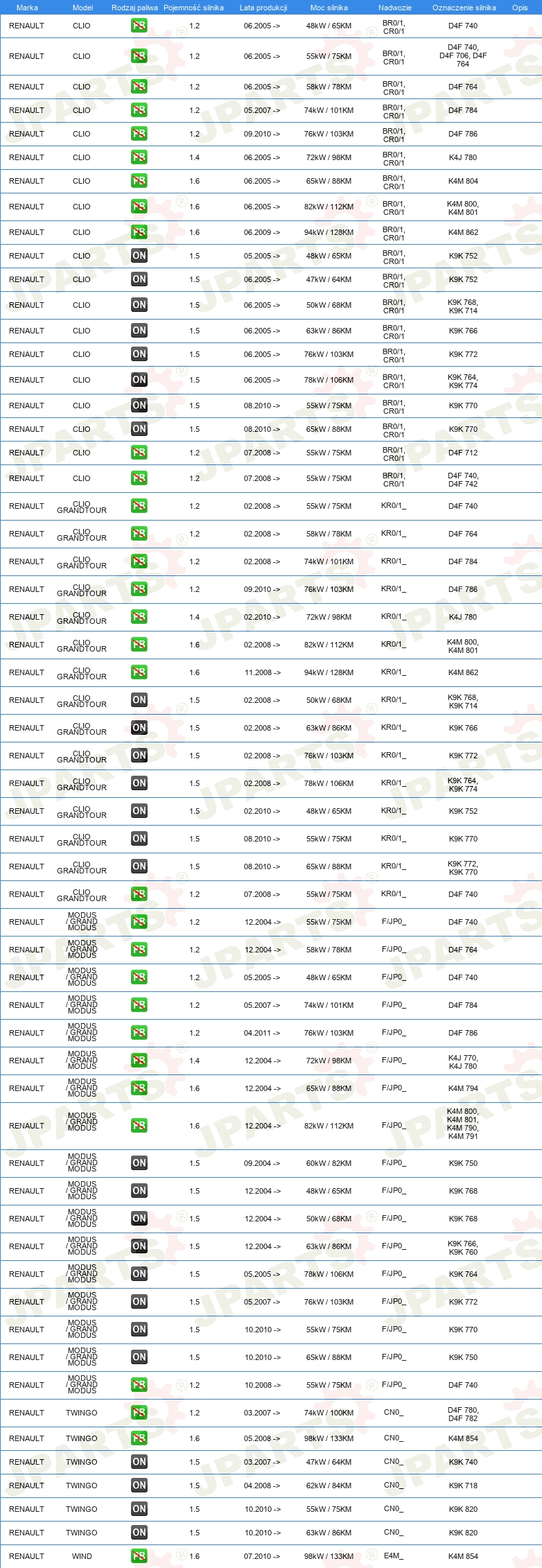Click petrol icon in Clio 06.2009 K4M 862 row

pos(139,232)
